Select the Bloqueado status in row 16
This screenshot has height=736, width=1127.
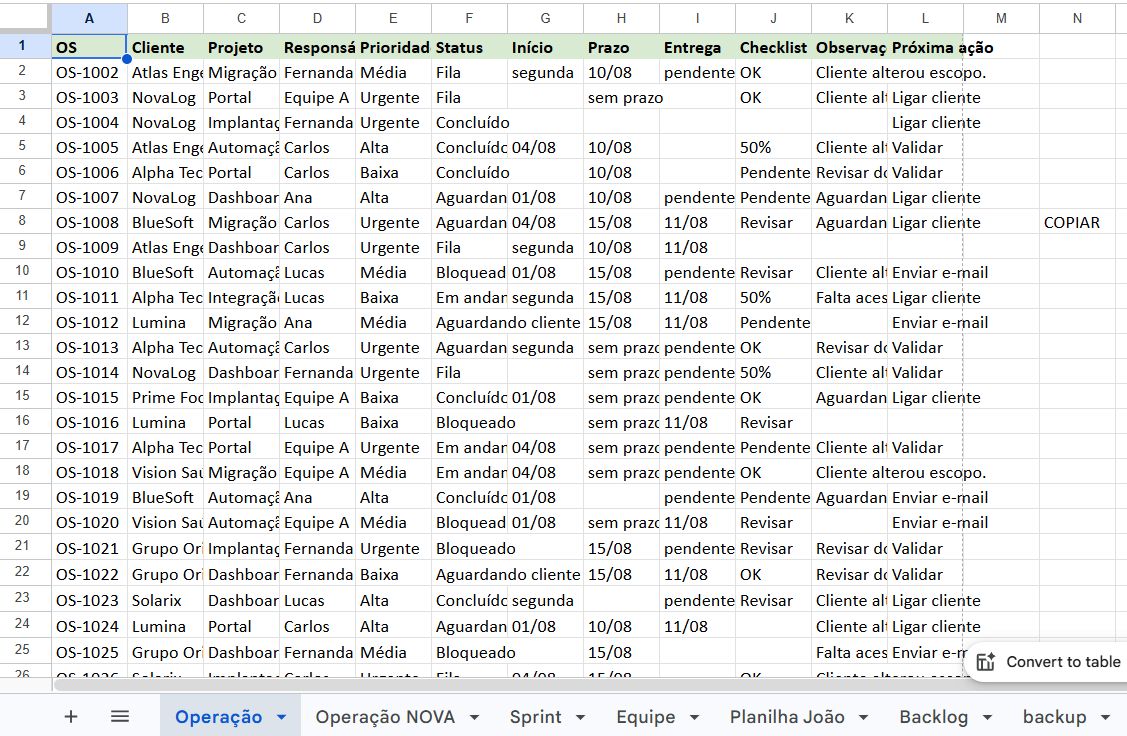469,423
